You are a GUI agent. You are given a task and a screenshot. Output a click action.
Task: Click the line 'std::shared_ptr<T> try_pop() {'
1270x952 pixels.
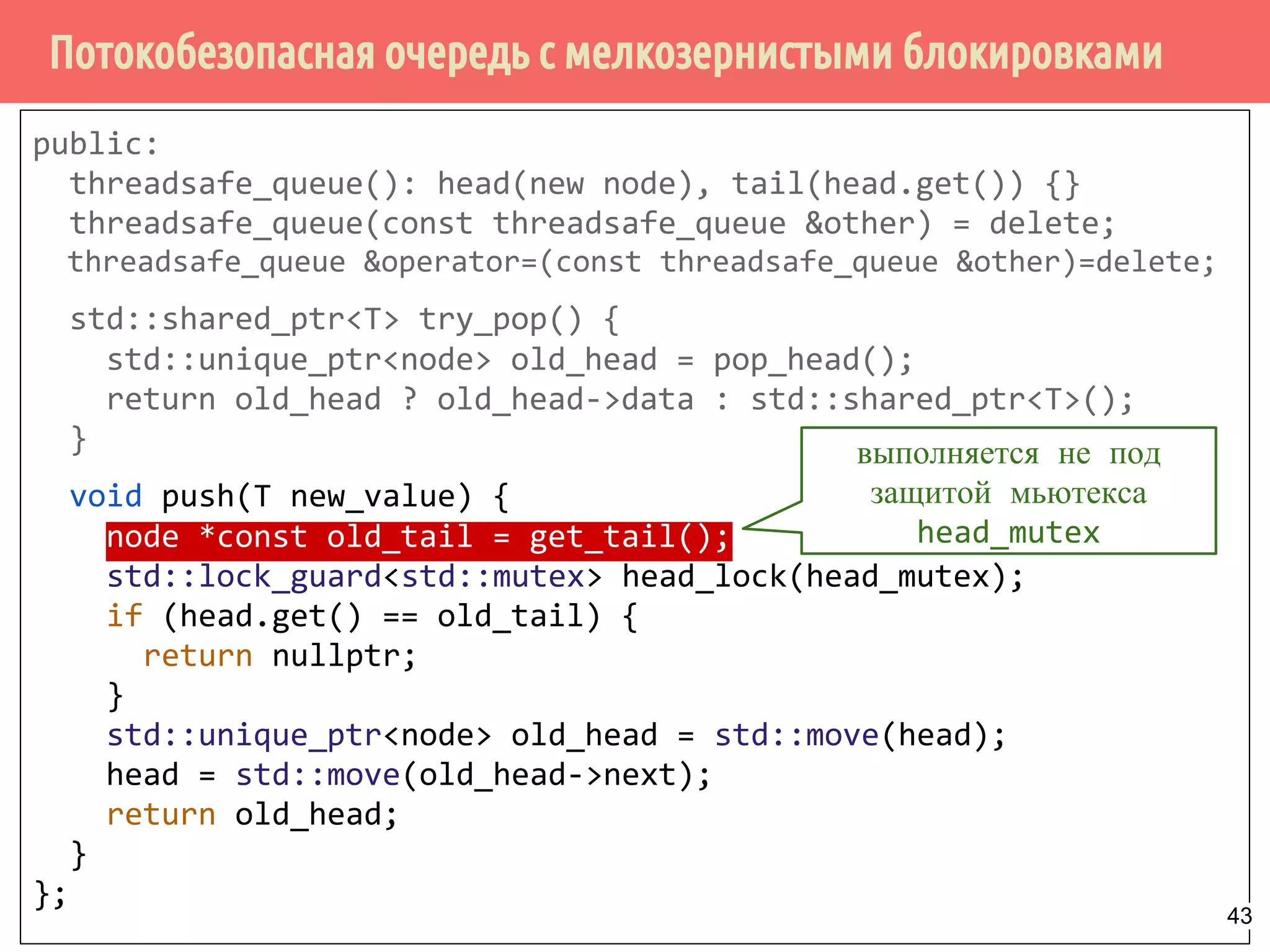click(x=344, y=320)
